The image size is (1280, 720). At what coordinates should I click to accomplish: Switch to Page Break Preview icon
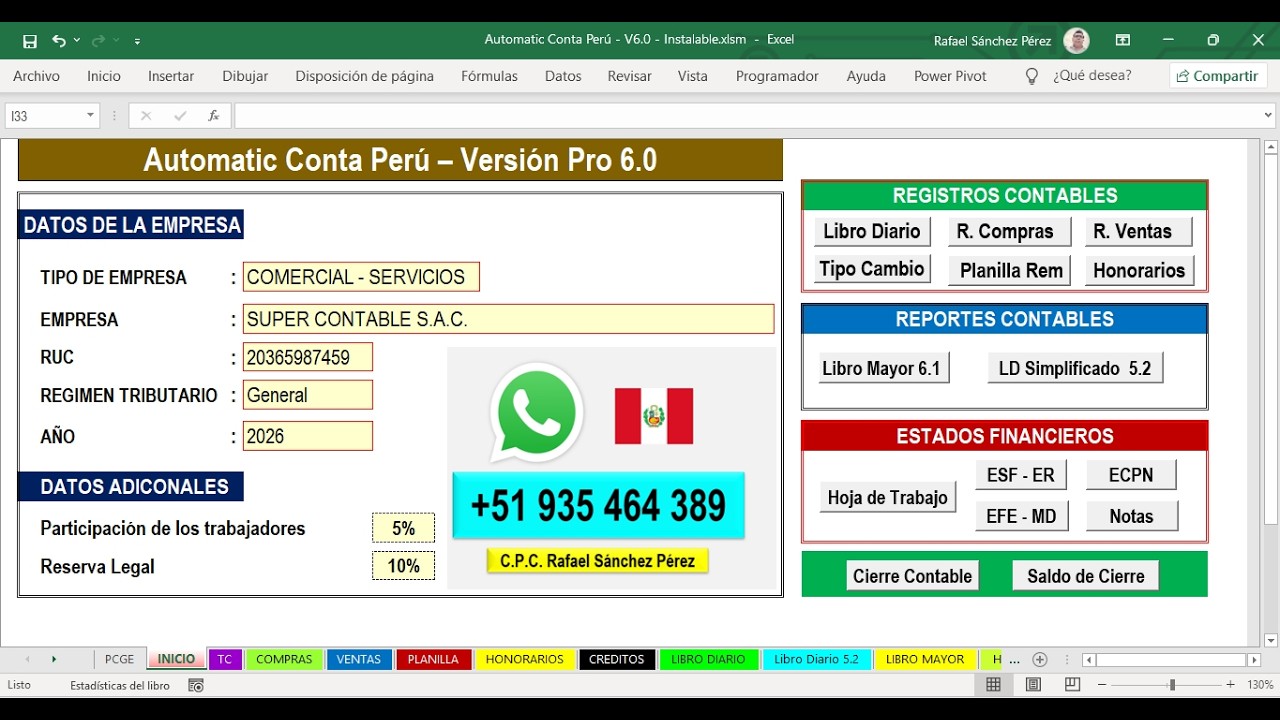pyautogui.click(x=1072, y=685)
